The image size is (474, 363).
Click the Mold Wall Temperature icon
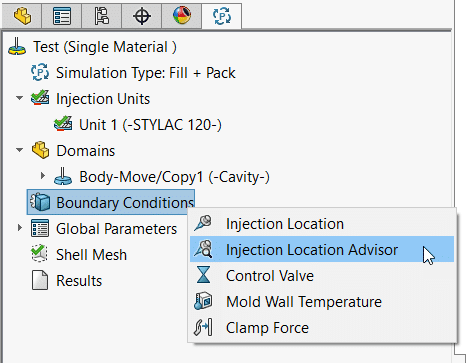[x=203, y=301]
